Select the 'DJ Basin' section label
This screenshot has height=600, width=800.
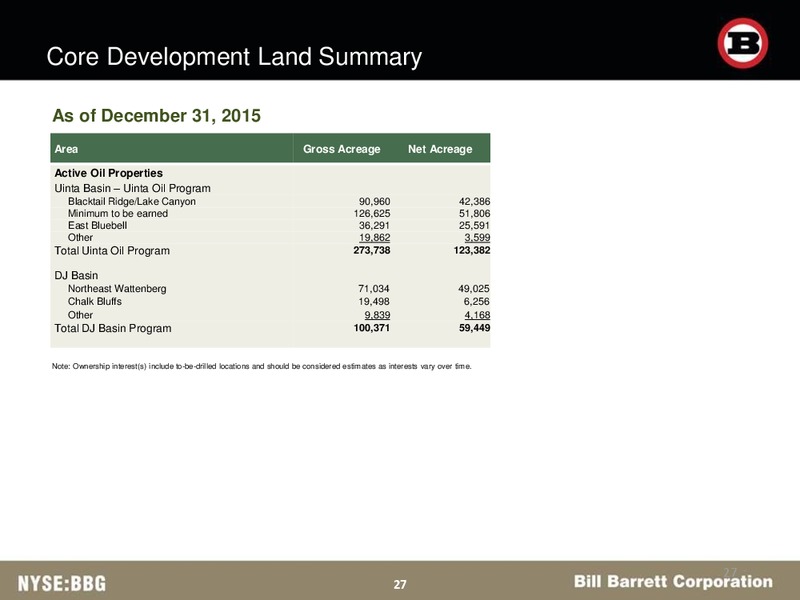[76, 276]
